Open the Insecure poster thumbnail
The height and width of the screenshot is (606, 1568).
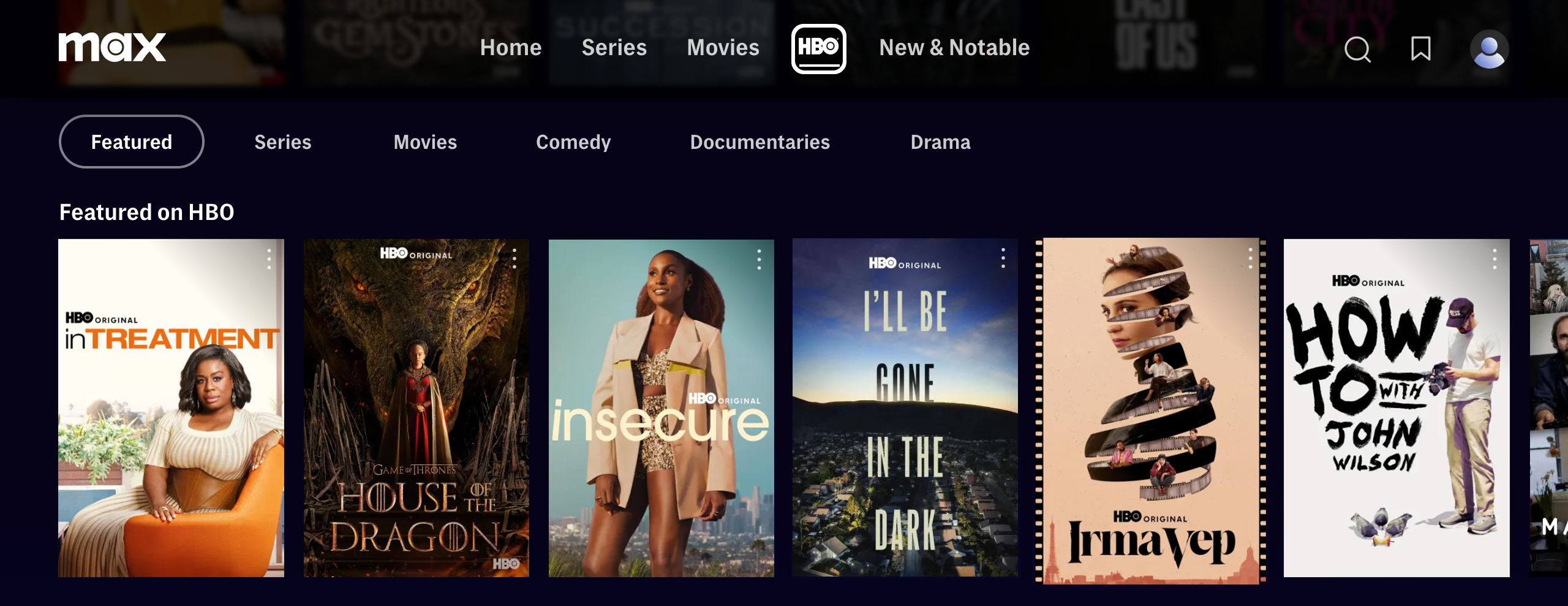click(x=661, y=408)
